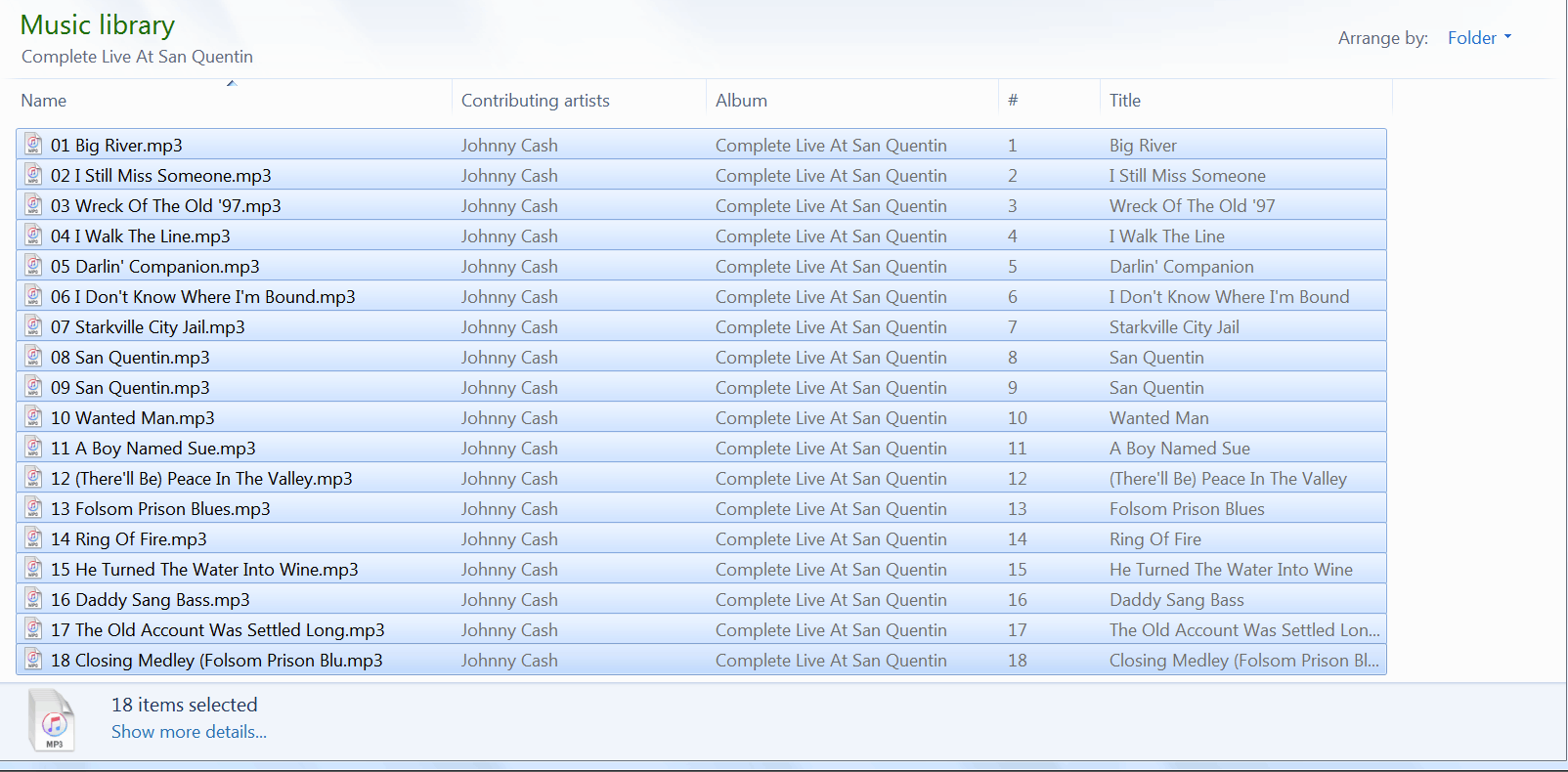Click the file icon for 06 I Don't Know Where I'm Bound.mp3
The height and width of the screenshot is (772, 1568).
coord(33,296)
